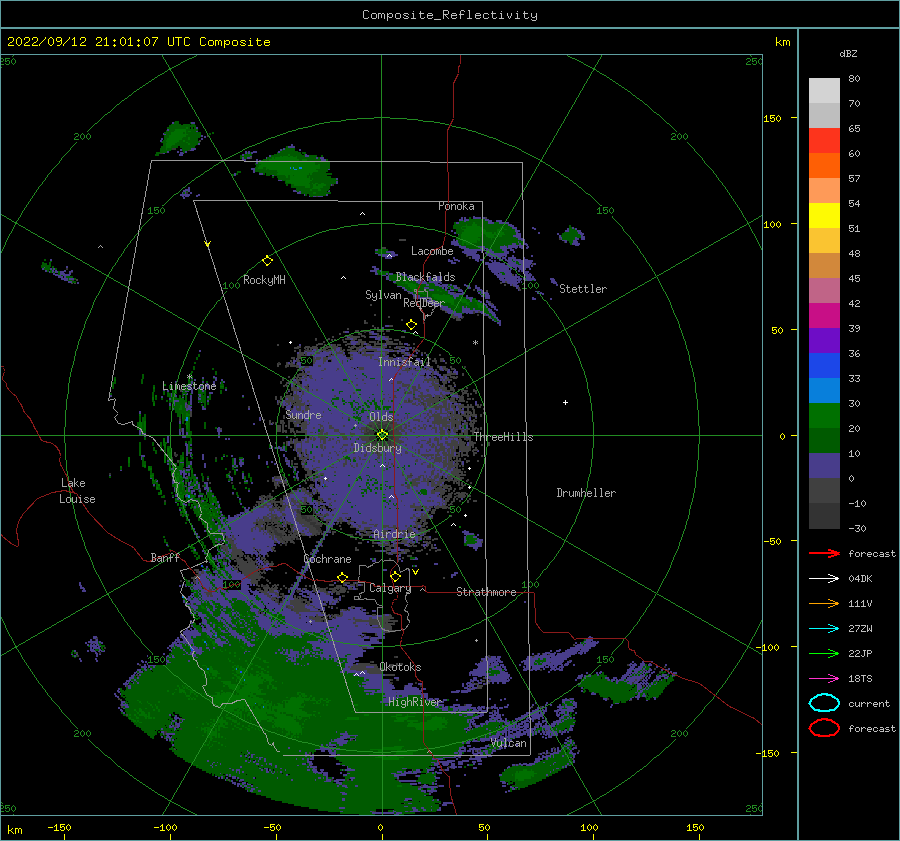Click the HighRiver label
Viewport: 900px width, 841px height.
[x=414, y=702]
